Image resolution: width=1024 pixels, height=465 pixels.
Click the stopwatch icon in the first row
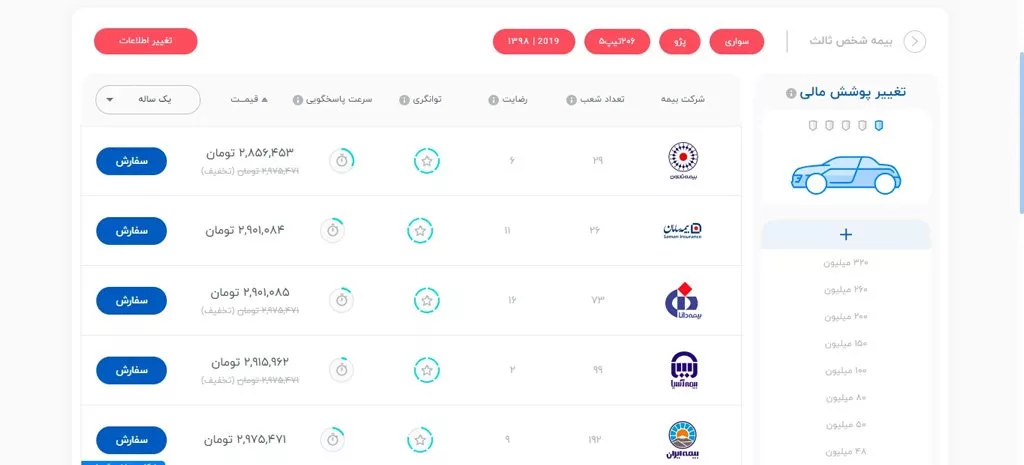coord(342,160)
